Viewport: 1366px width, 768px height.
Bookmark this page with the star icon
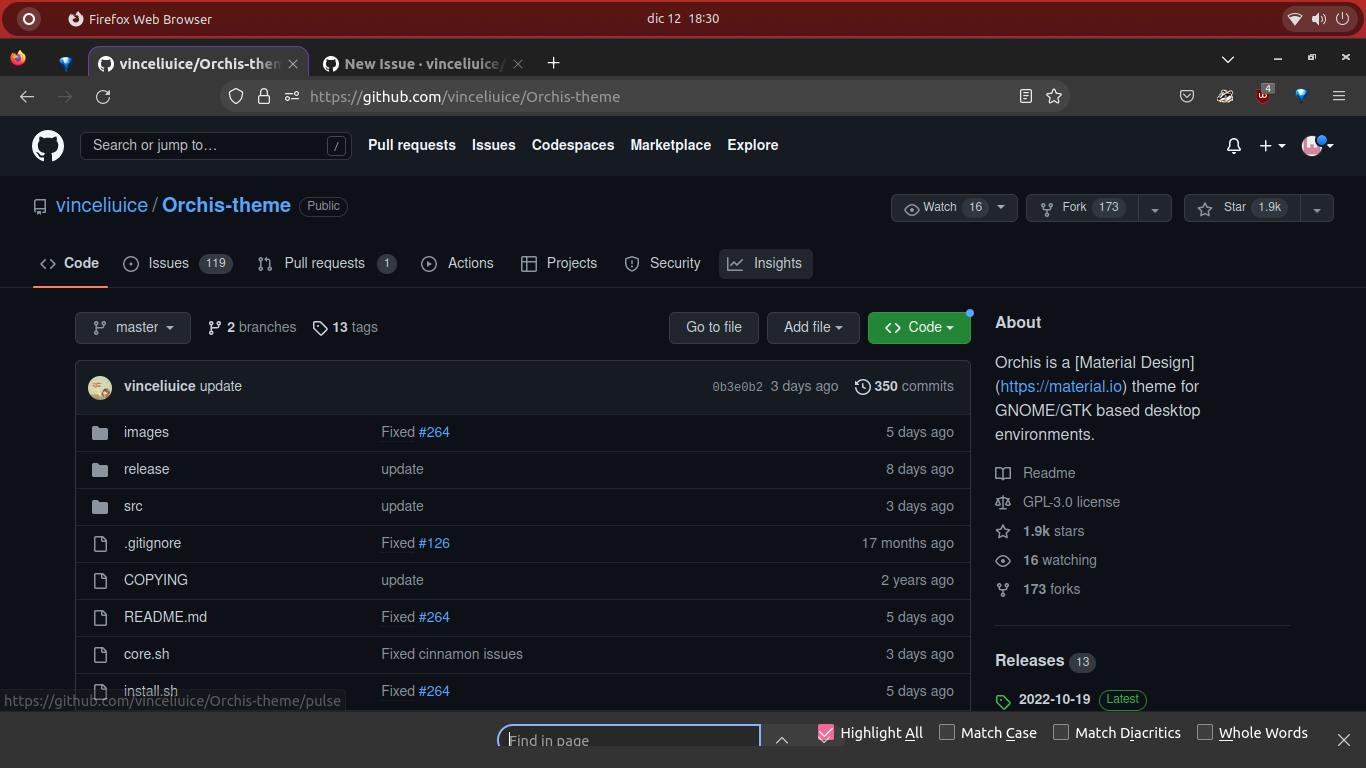coord(1054,96)
